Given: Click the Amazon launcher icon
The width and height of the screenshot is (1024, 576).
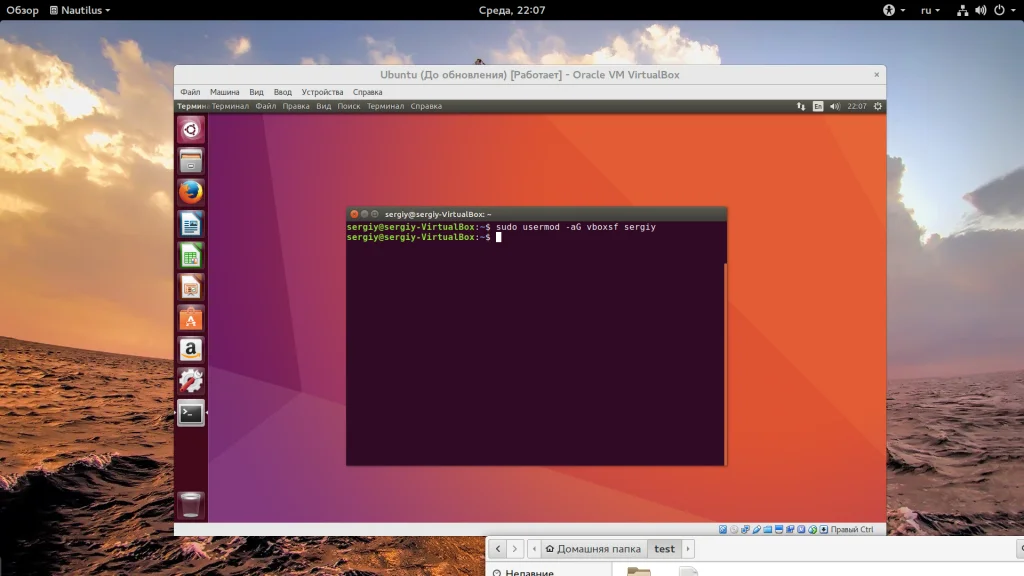Looking at the screenshot, I should pyautogui.click(x=191, y=350).
